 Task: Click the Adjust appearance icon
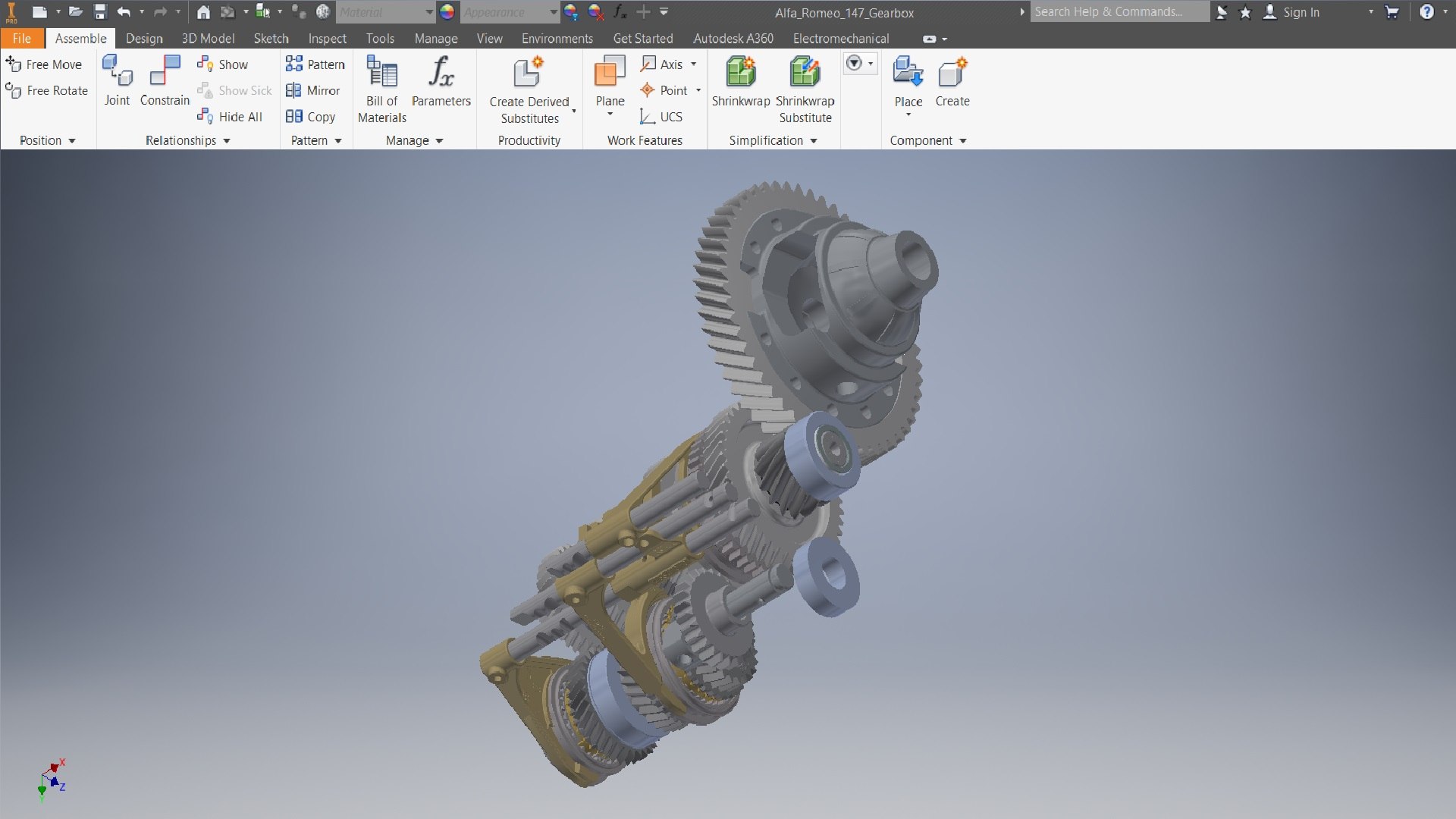coord(571,12)
